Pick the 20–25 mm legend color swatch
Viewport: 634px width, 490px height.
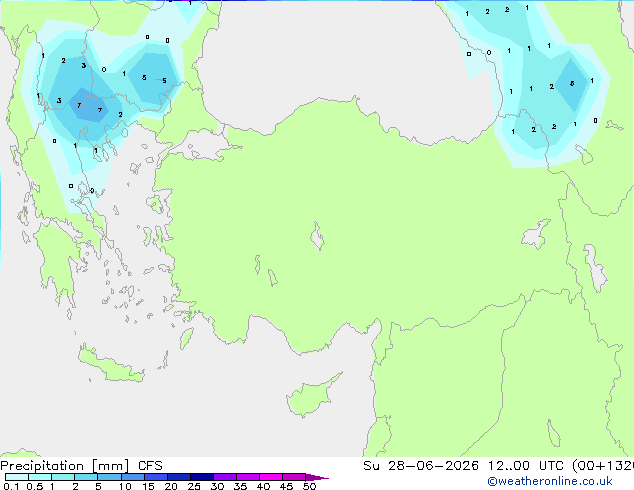[178, 477]
